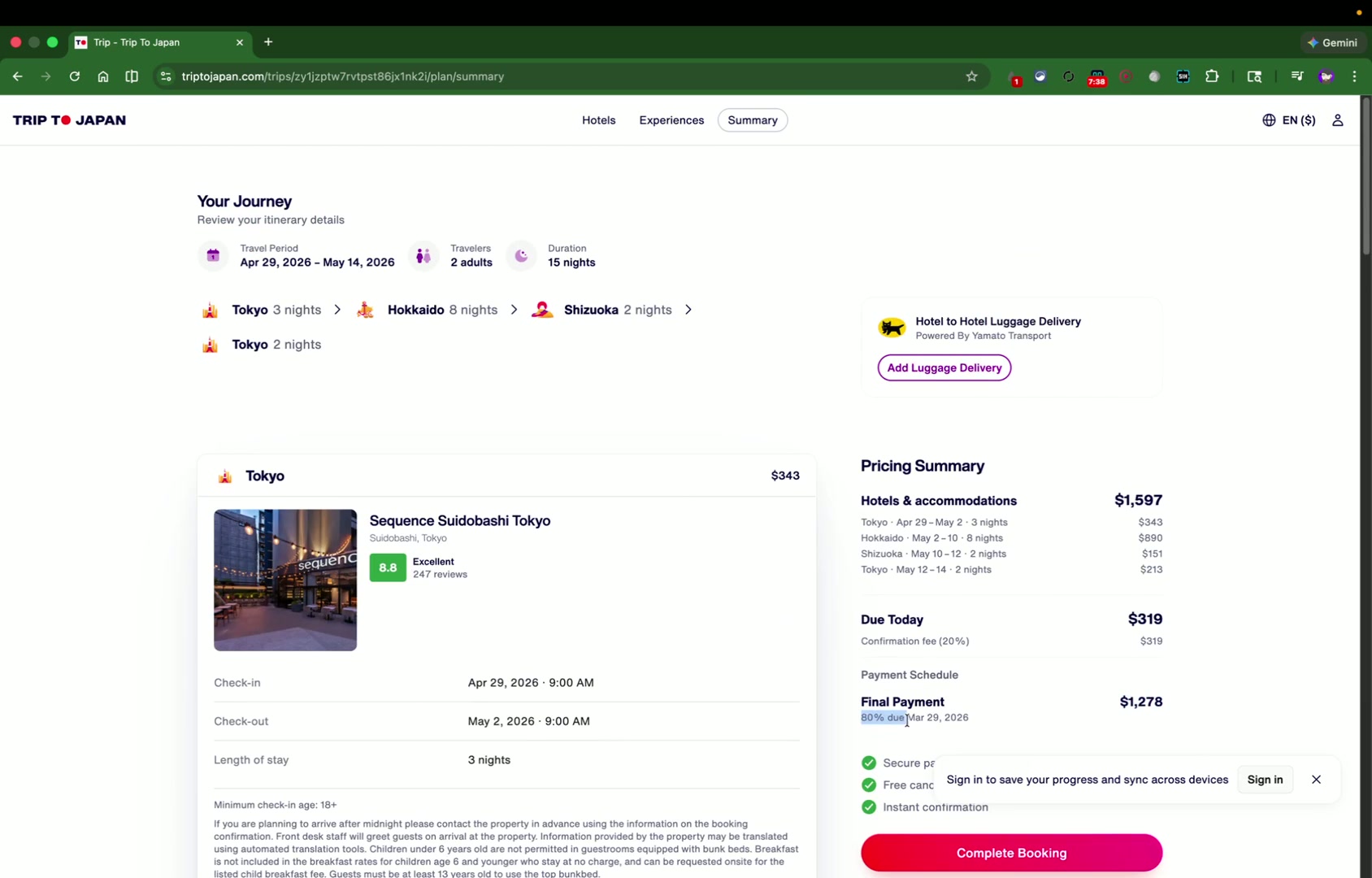Open the user profile icon in header
This screenshot has height=878, width=1372.
coord(1337,120)
